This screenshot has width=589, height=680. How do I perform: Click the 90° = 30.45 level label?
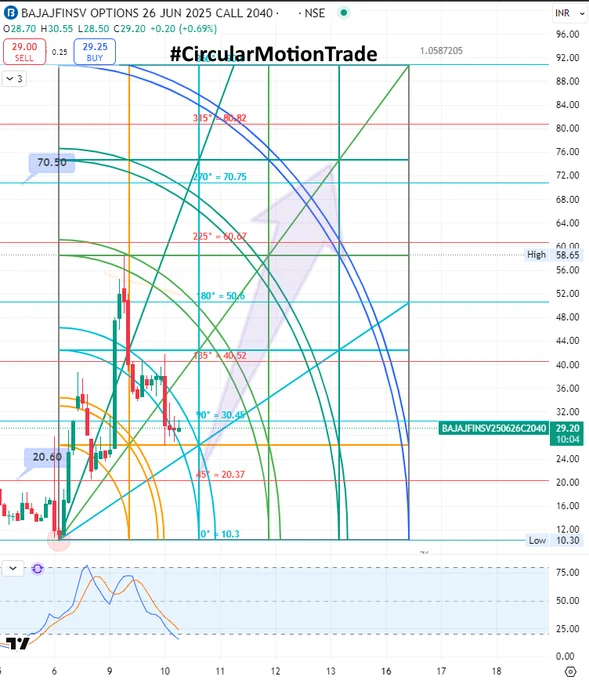click(x=220, y=415)
